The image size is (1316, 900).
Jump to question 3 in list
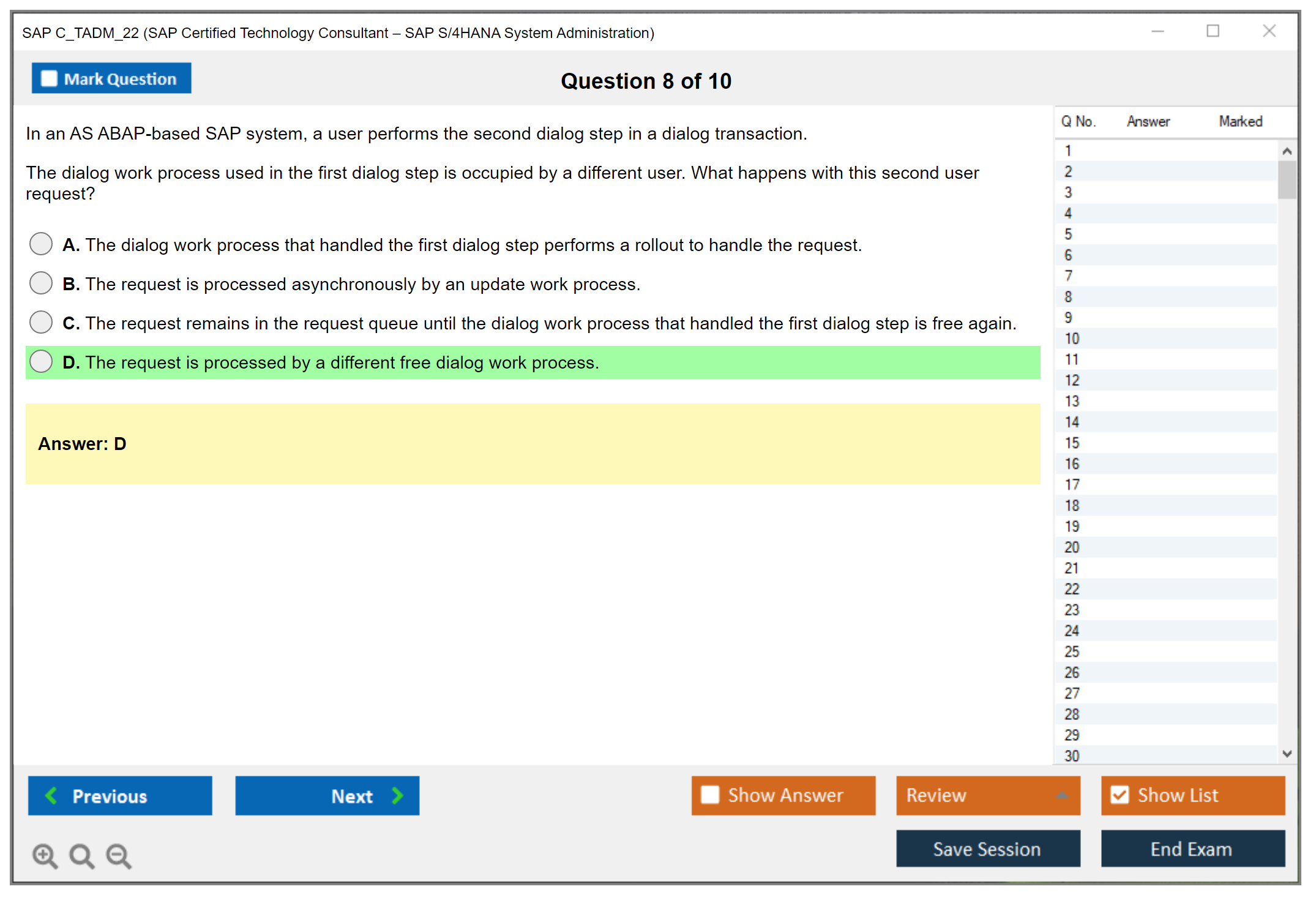click(x=1068, y=192)
